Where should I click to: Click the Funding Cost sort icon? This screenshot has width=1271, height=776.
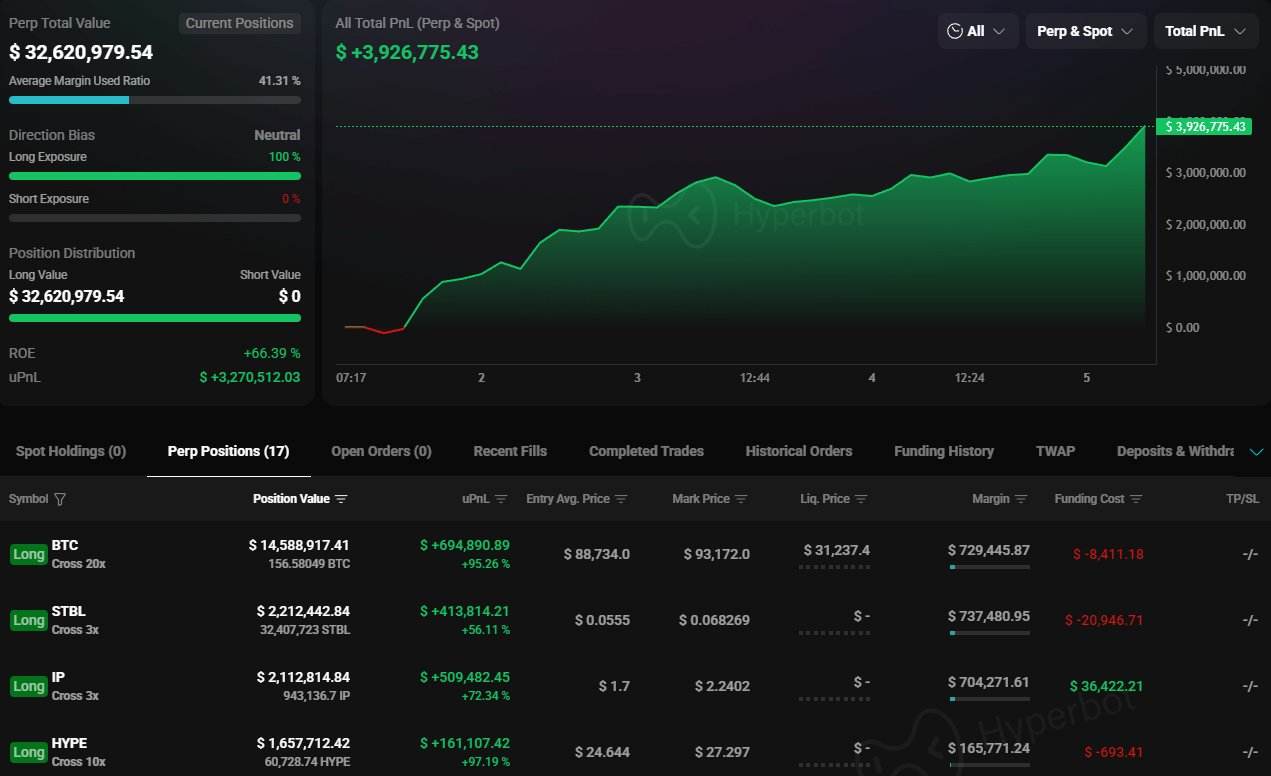click(x=1136, y=499)
